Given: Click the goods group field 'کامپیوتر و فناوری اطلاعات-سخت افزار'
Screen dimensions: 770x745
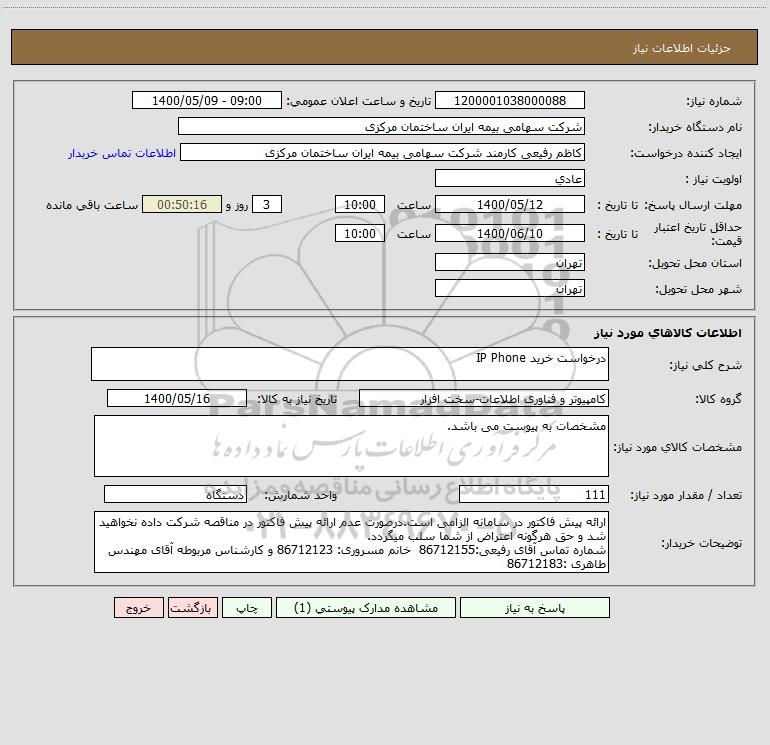Looking at the screenshot, I should 484,398.
